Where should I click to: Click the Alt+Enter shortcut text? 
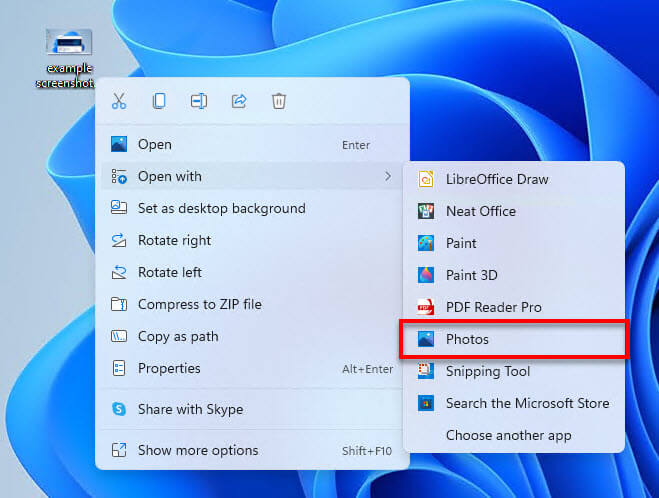368,369
